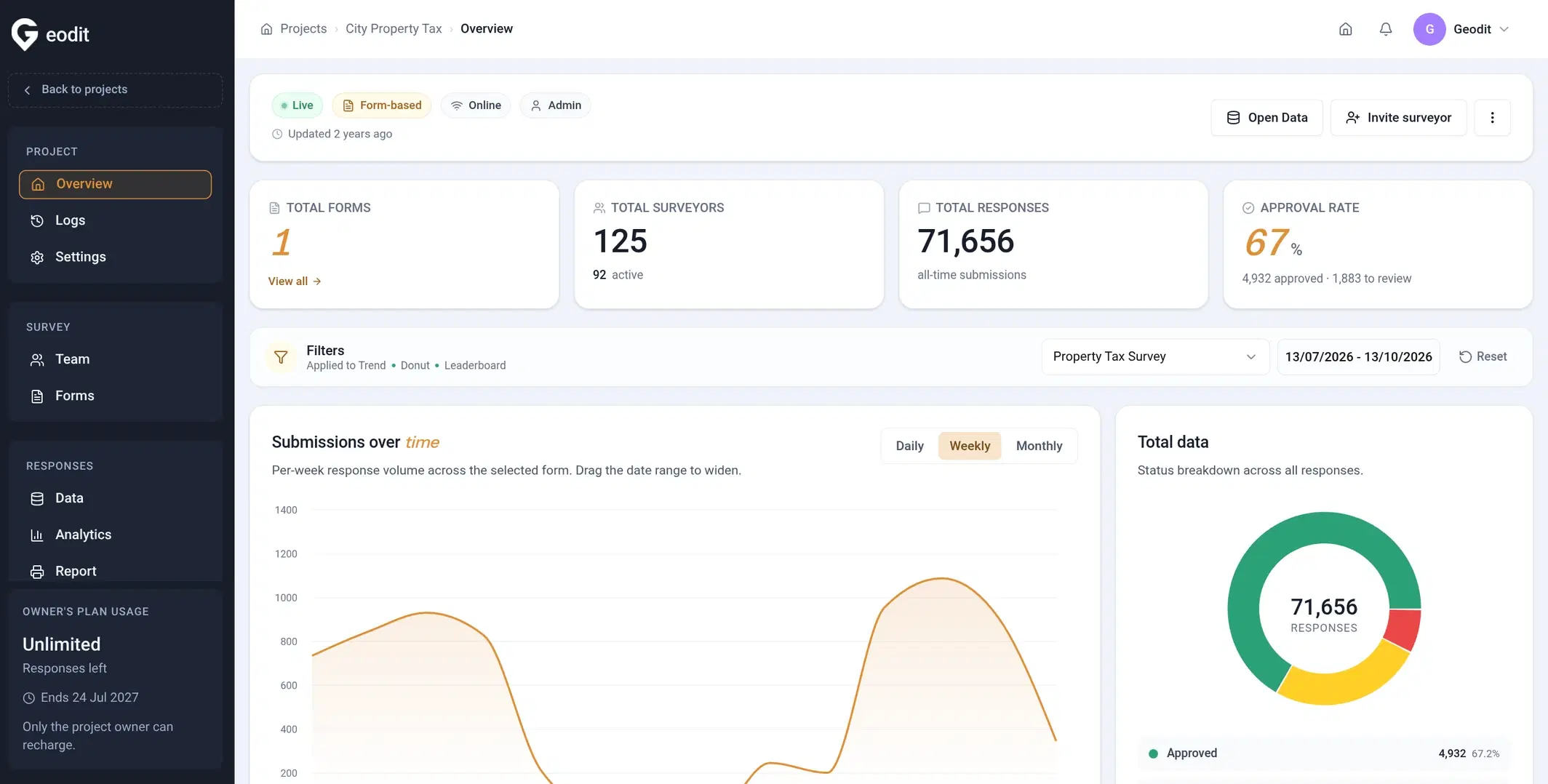Image resolution: width=1548 pixels, height=784 pixels.
Task: Click the Form-based badge
Action: coord(382,105)
